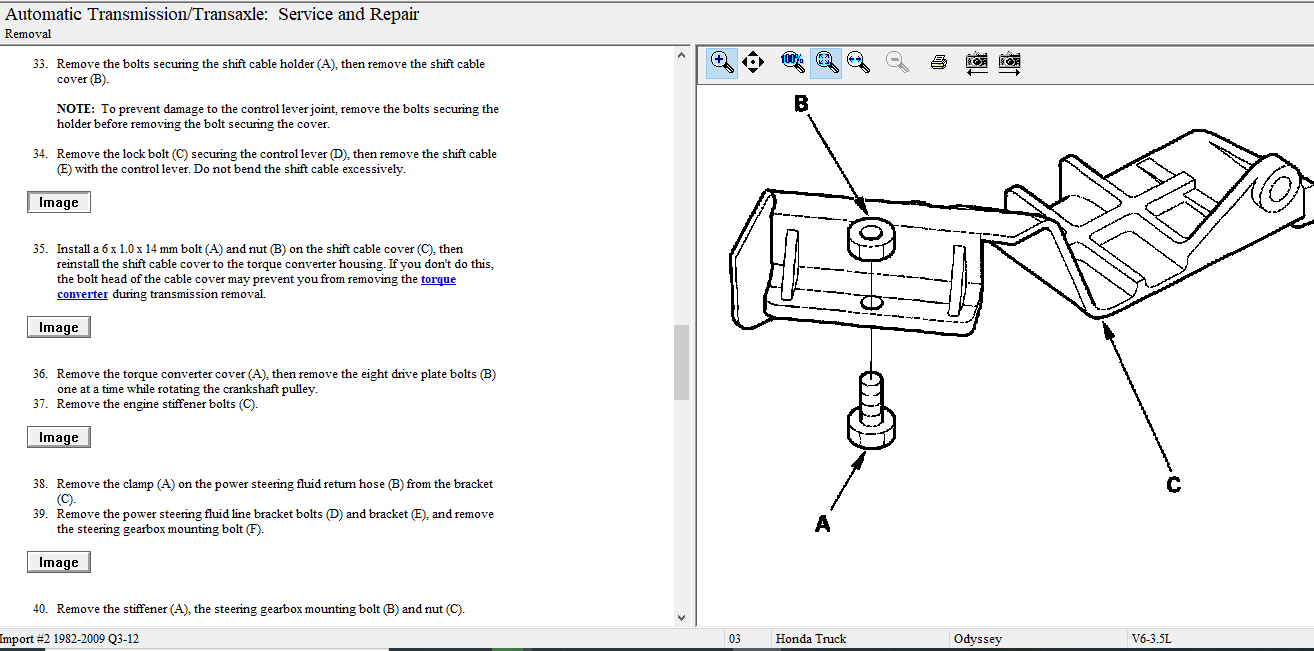Set image zoom to 100%
The width and height of the screenshot is (1314, 651).
[792, 62]
